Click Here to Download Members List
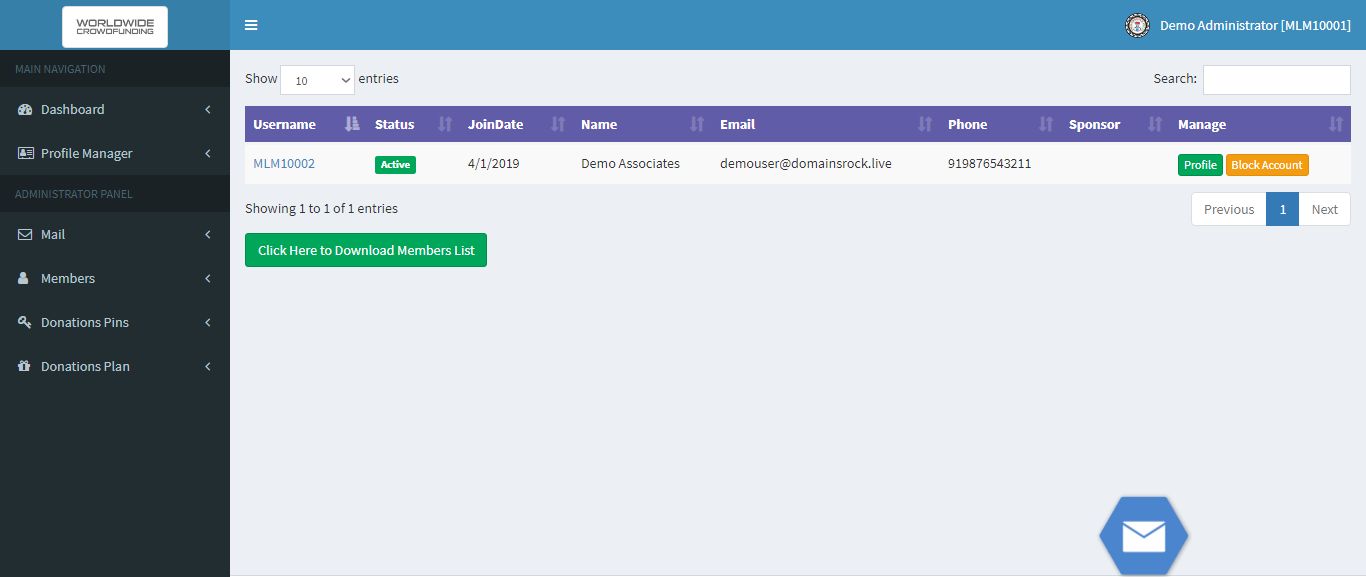 366,250
